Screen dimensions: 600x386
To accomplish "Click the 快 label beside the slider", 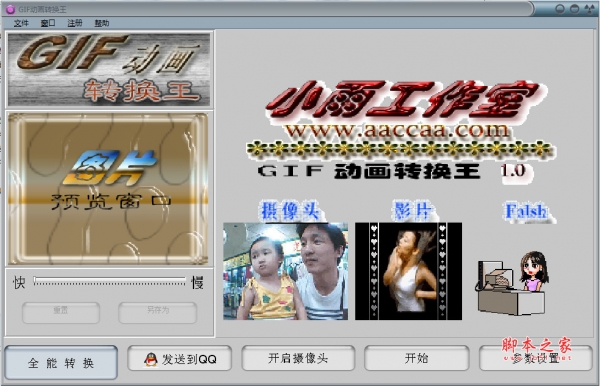I will click(x=19, y=282).
